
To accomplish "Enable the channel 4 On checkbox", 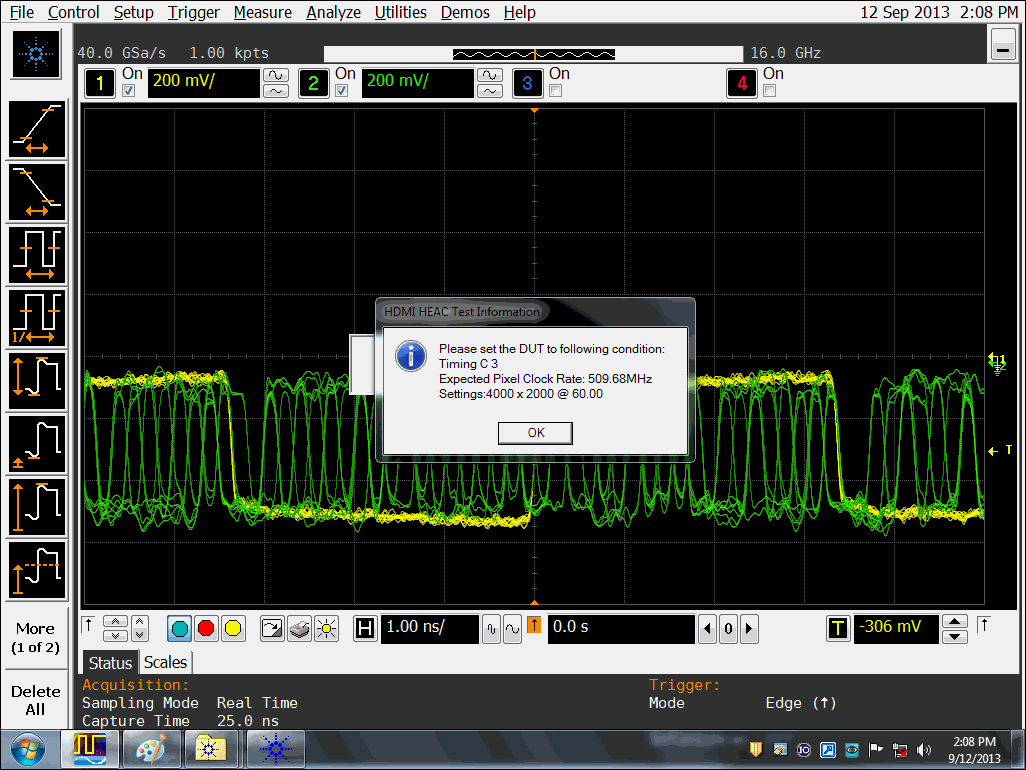I will 769,91.
